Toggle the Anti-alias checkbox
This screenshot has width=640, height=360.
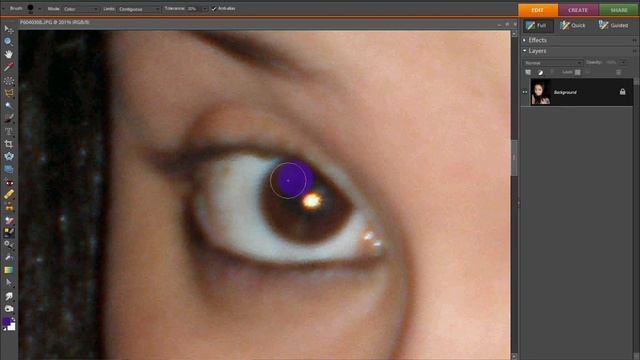click(x=214, y=9)
